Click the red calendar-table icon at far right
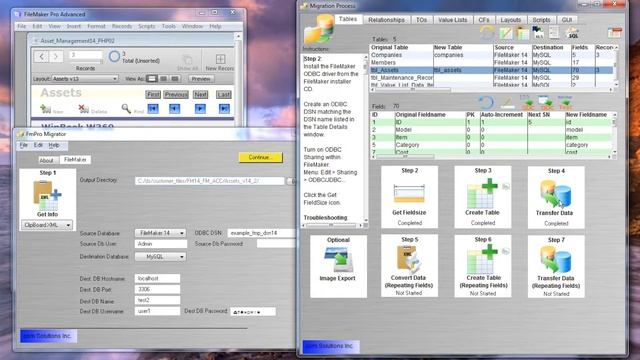 [614, 33]
